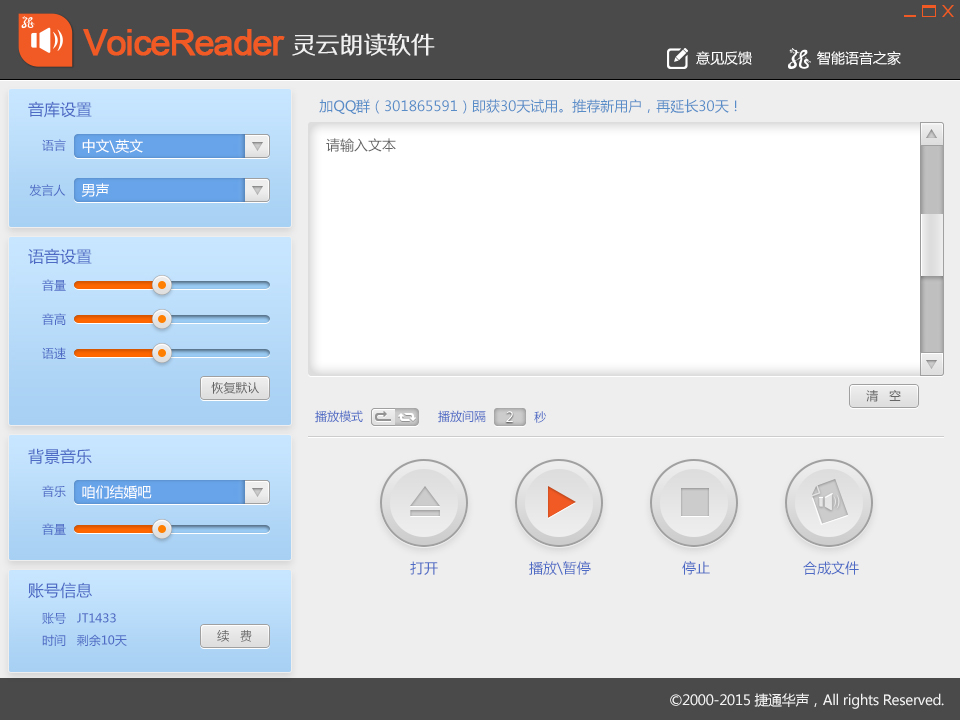
Task: Open the Smart Voice Home (智能语音之家) icon
Action: pos(798,58)
